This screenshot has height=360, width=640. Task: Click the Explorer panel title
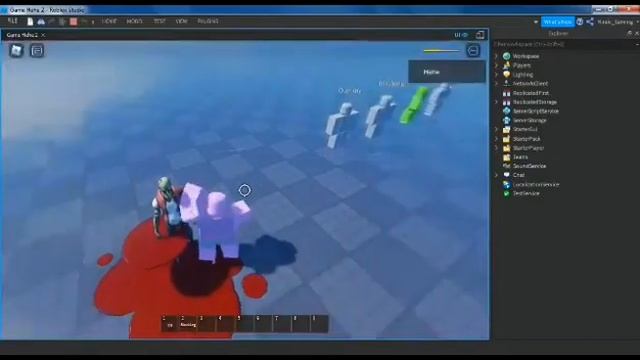coord(558,33)
